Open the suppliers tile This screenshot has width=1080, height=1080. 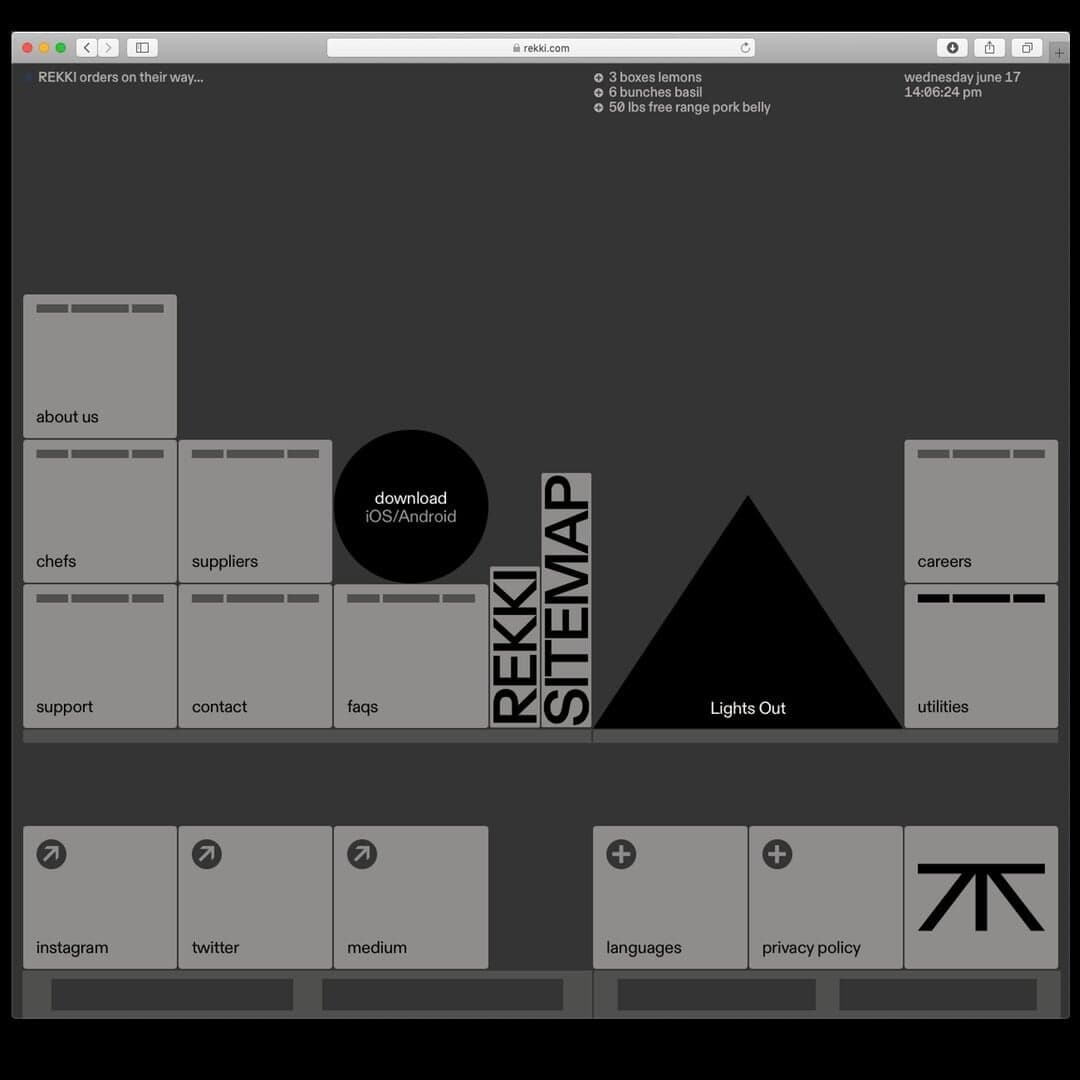pos(255,510)
